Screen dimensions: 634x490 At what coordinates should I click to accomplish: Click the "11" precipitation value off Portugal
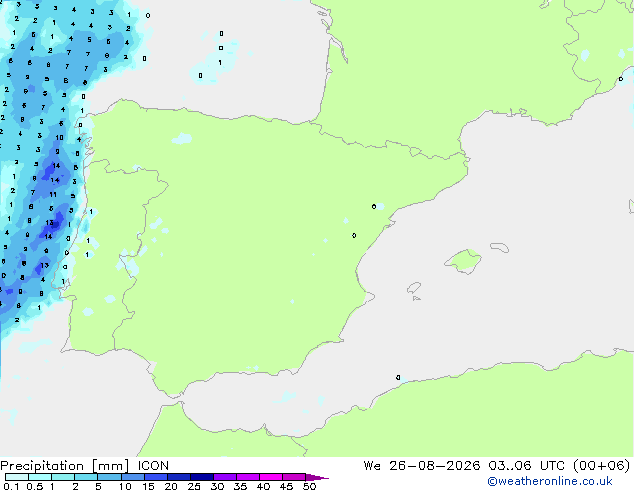click(53, 194)
